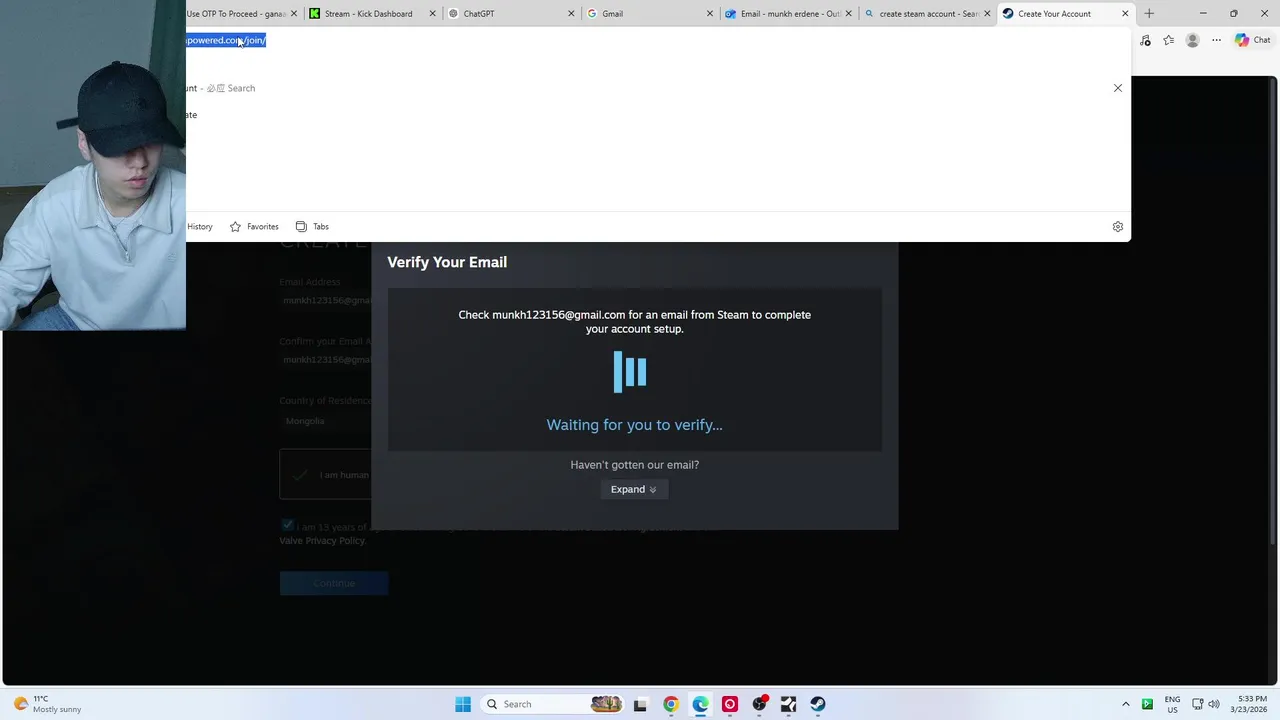Open the Valve Privacy Policy link
The height and width of the screenshot is (720, 1280).
(322, 541)
